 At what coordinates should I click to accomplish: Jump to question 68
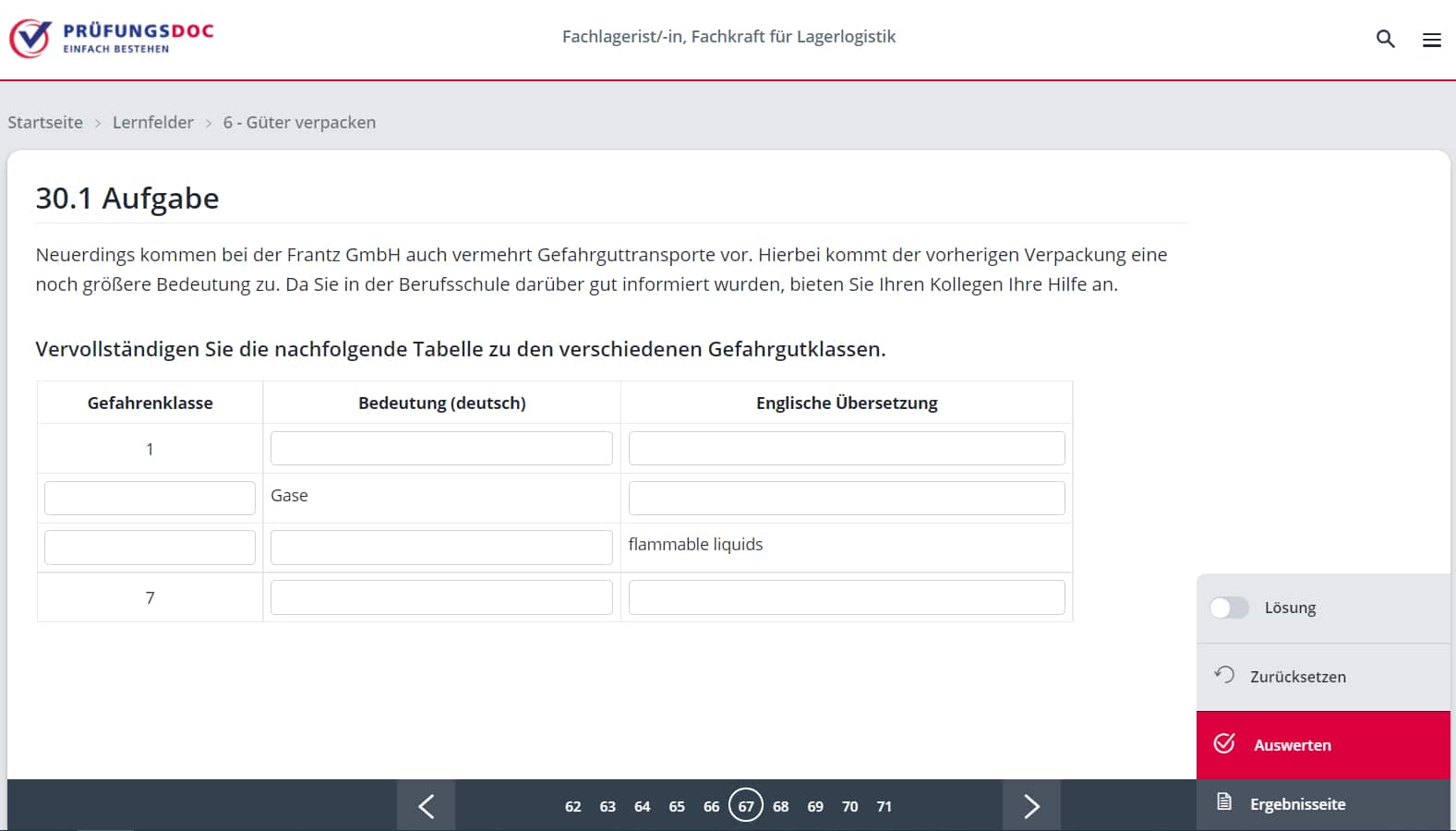[x=780, y=807]
